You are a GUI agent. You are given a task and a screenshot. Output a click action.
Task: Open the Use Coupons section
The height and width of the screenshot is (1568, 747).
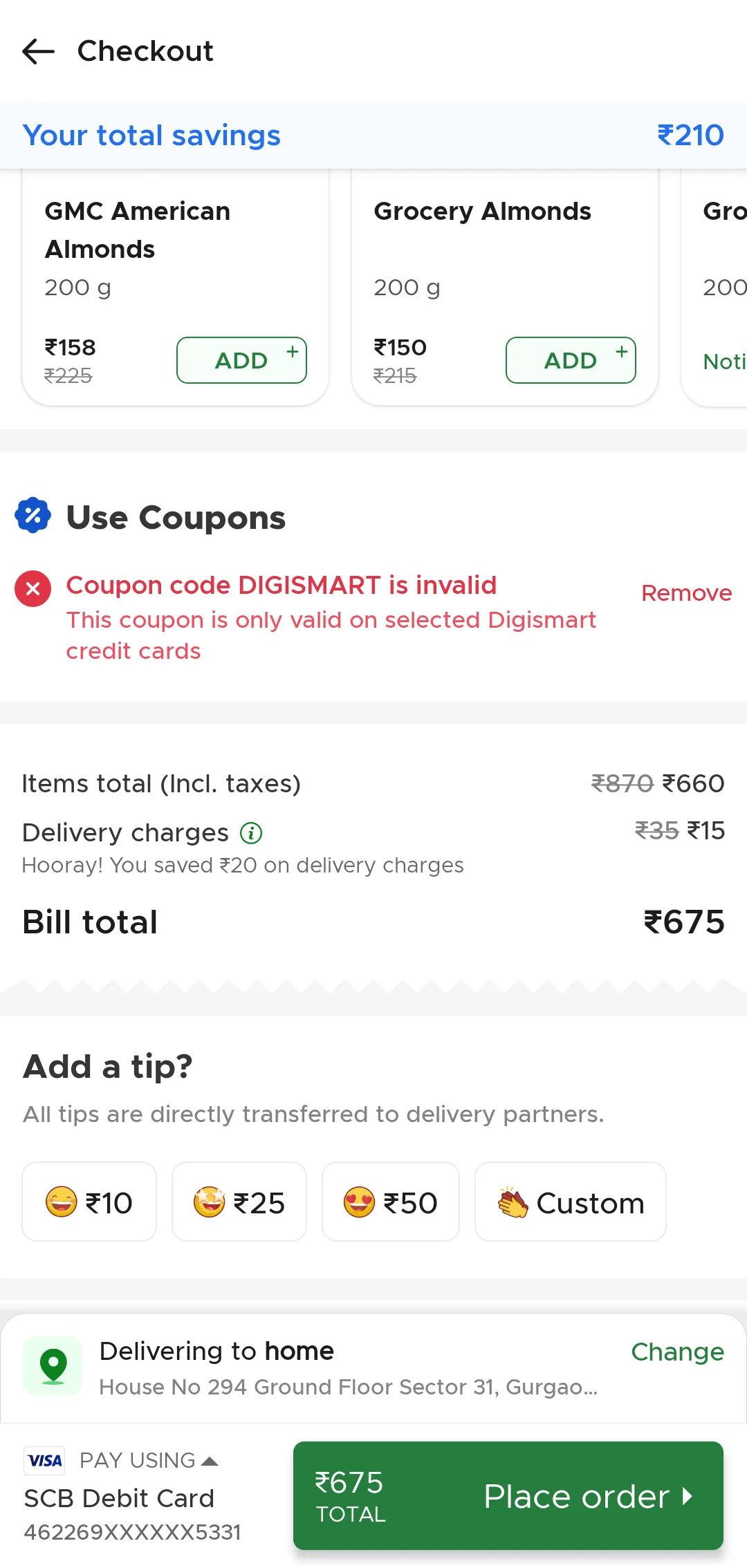click(x=176, y=518)
